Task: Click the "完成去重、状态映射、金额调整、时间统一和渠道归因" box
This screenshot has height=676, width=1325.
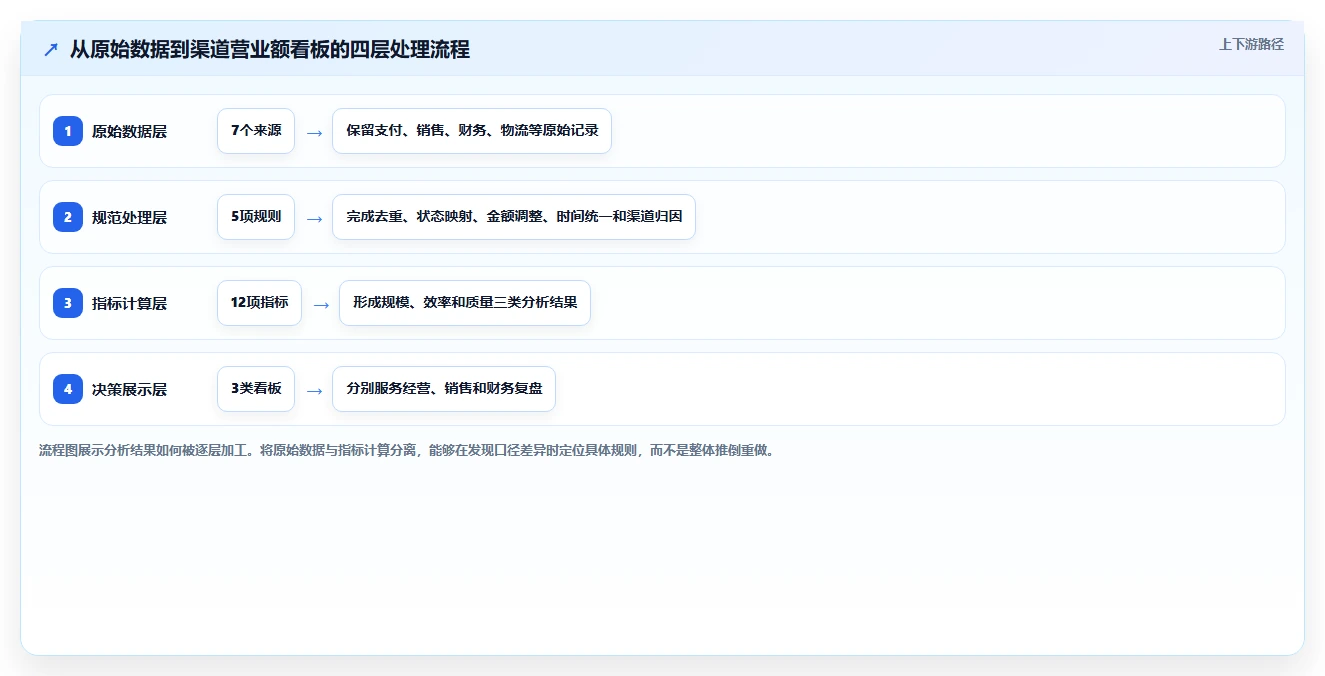Action: click(x=514, y=217)
